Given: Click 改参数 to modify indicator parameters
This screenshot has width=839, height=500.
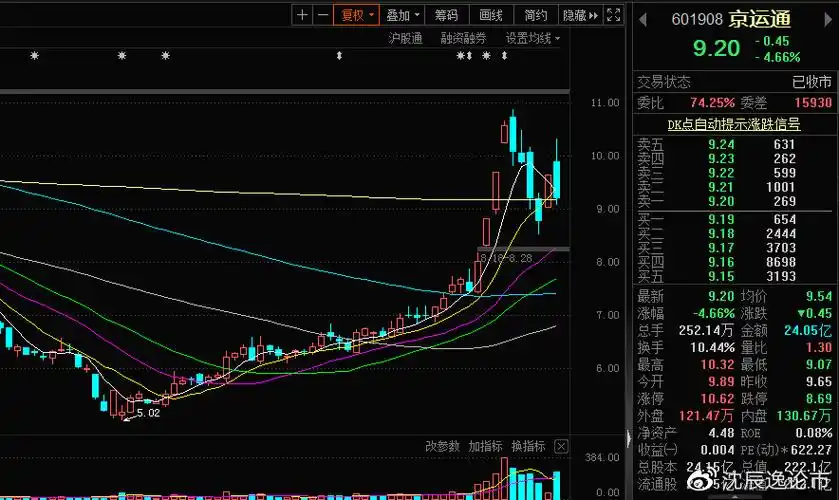Looking at the screenshot, I should (442, 446).
